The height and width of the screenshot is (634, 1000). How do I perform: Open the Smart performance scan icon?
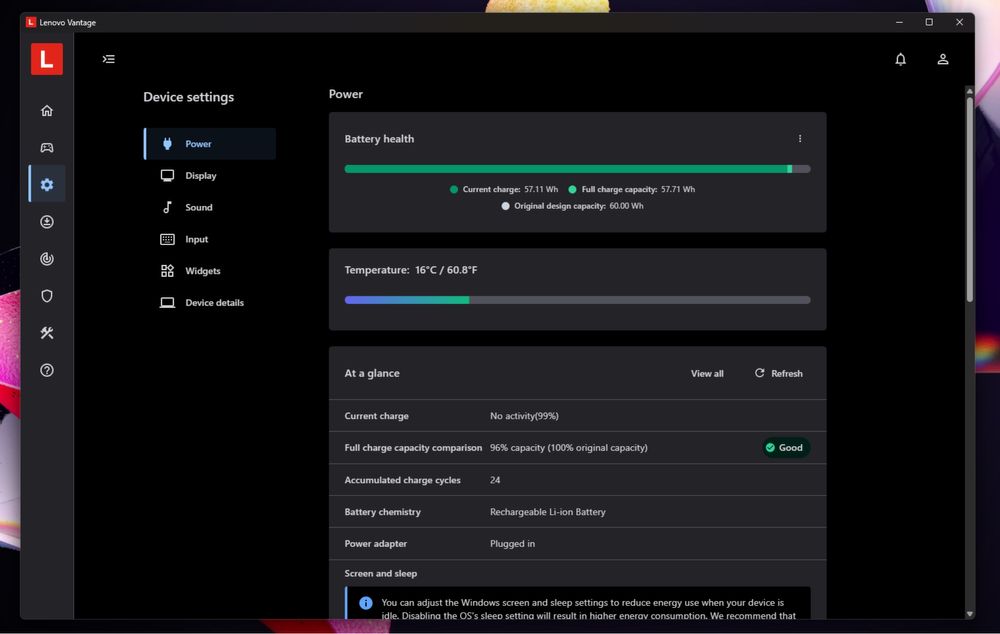coord(47,258)
